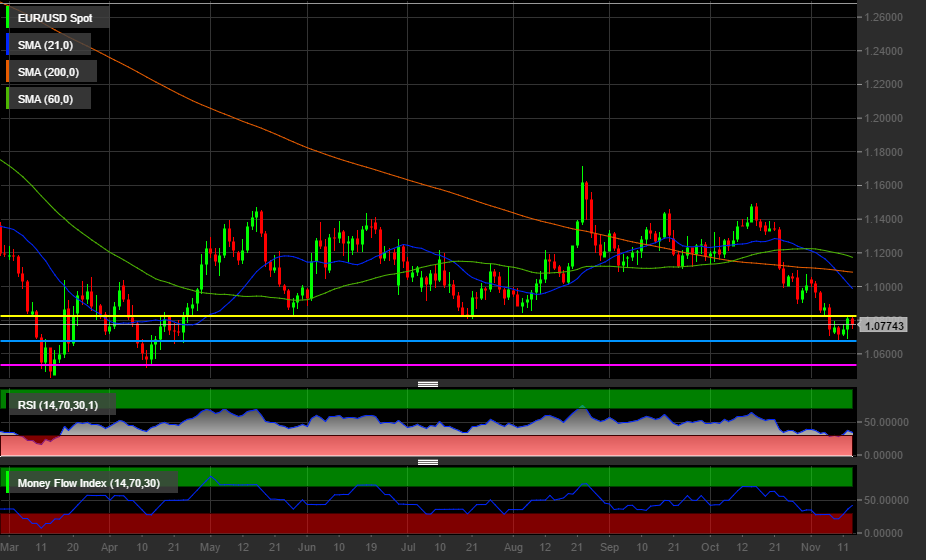This screenshot has height=560, width=926.
Task: Grab the divider handle above RSI pane
Action: coord(428,384)
